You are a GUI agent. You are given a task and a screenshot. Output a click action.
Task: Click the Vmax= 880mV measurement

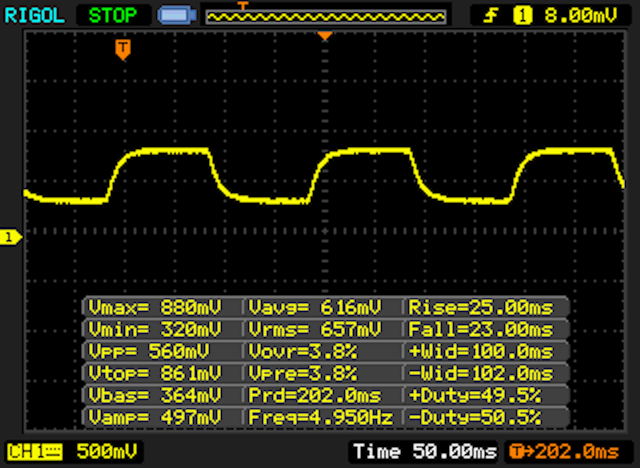coord(154,307)
